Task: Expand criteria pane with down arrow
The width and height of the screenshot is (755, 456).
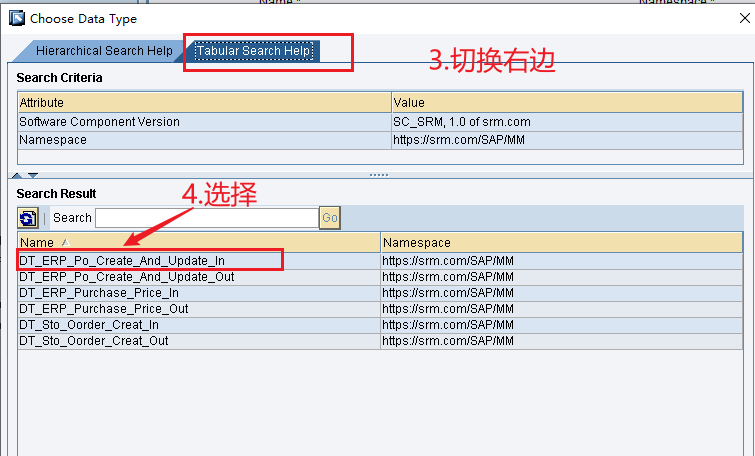Action: point(33,175)
